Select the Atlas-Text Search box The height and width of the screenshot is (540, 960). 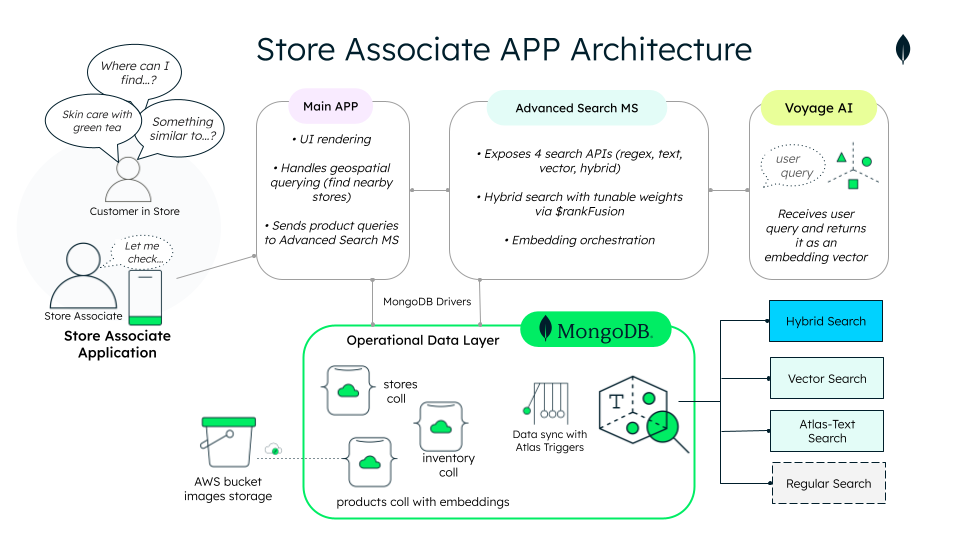pos(827,431)
